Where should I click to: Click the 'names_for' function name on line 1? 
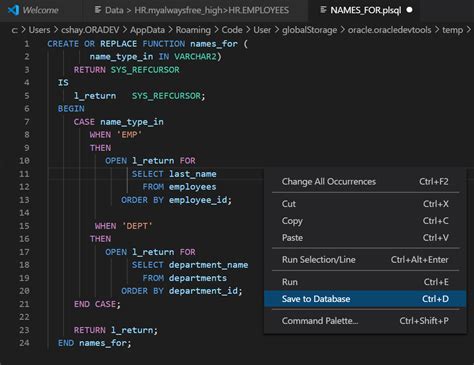coord(214,44)
